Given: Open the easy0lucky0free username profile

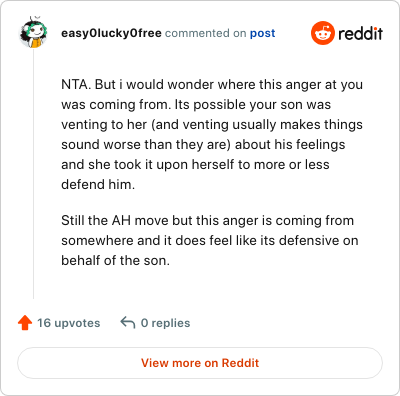Looking at the screenshot, I should click(111, 33).
